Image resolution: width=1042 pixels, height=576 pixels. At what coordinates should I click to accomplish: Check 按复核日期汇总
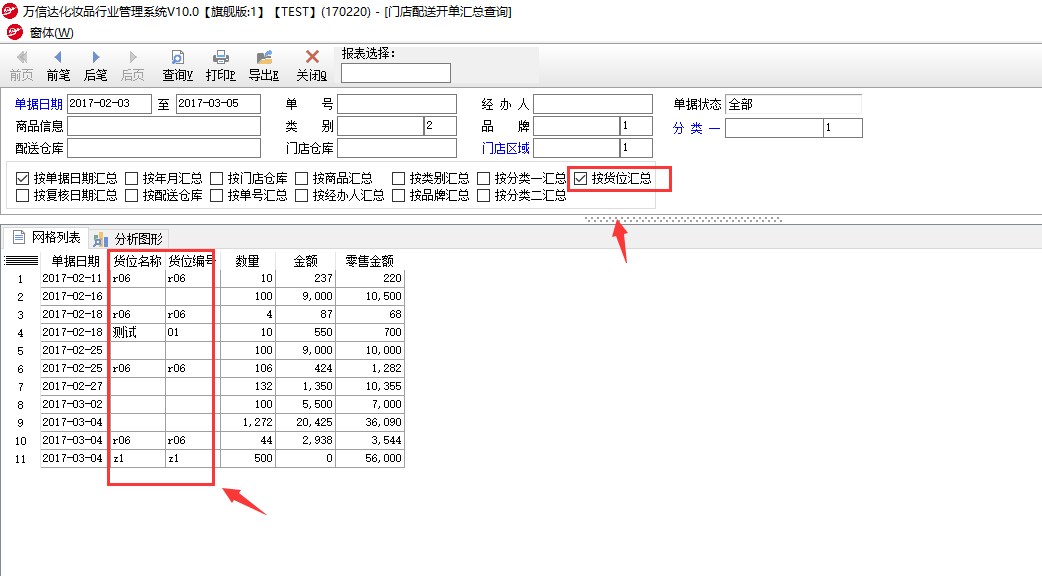click(x=23, y=195)
